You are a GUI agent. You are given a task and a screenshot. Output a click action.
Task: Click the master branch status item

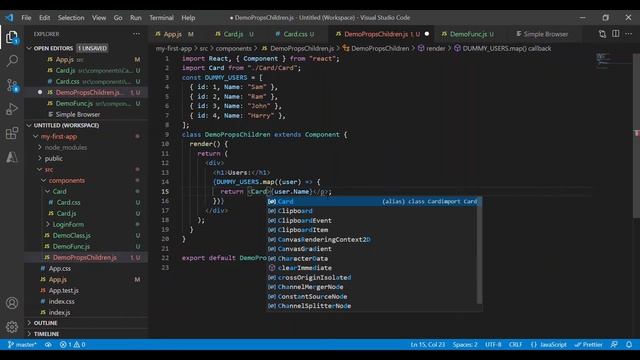click(22, 344)
